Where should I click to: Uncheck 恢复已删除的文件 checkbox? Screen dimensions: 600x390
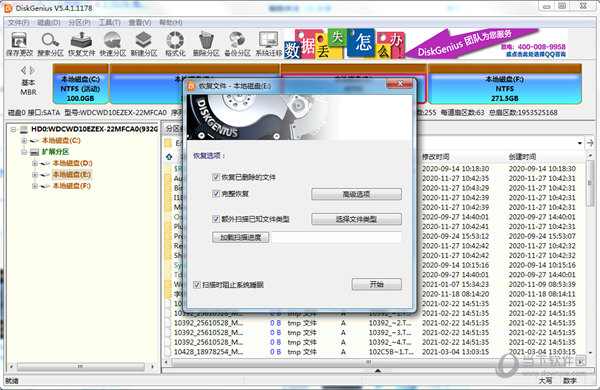coord(216,177)
